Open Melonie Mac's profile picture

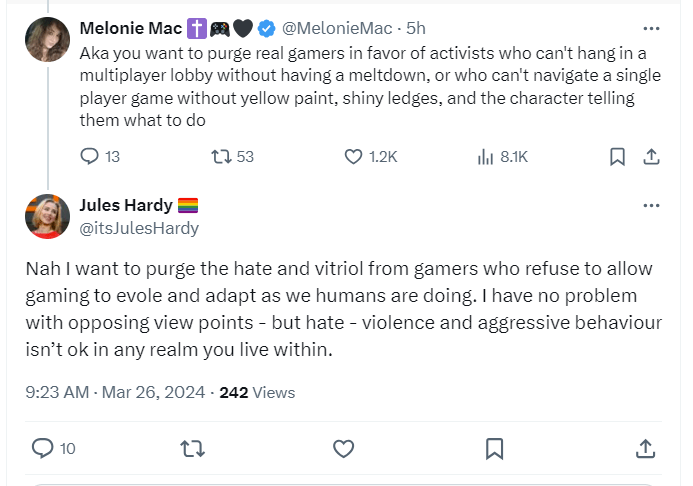(x=47, y=40)
